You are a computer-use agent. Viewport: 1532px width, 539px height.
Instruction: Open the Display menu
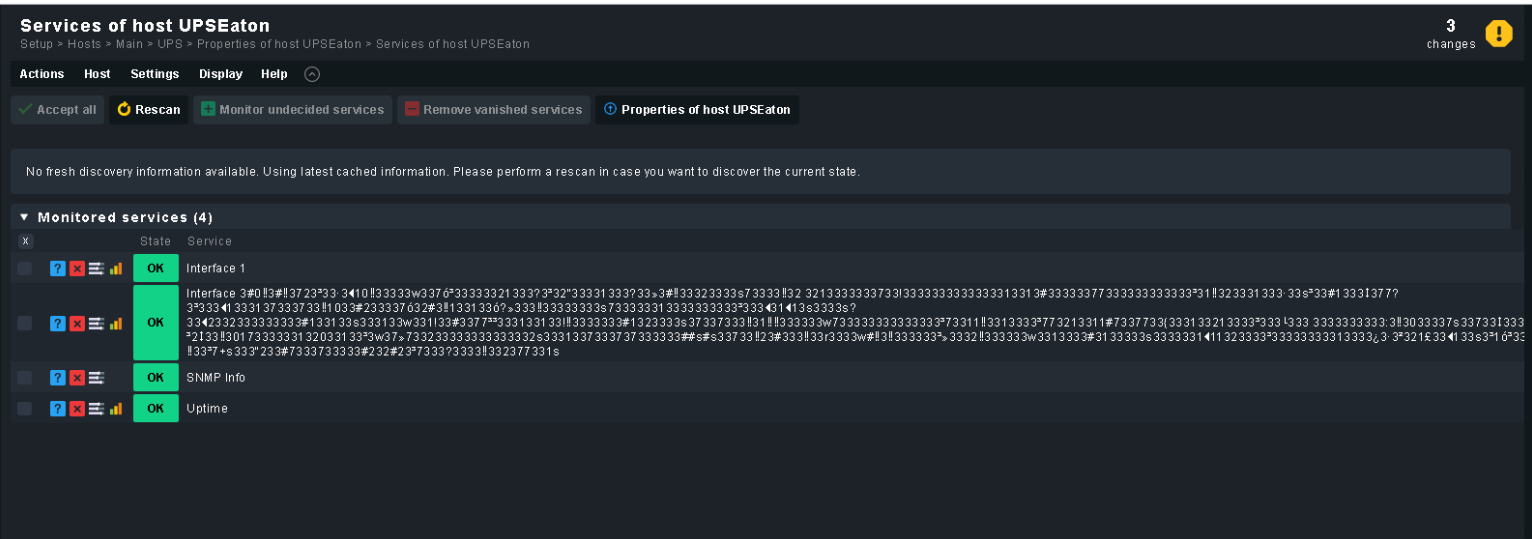[220, 74]
